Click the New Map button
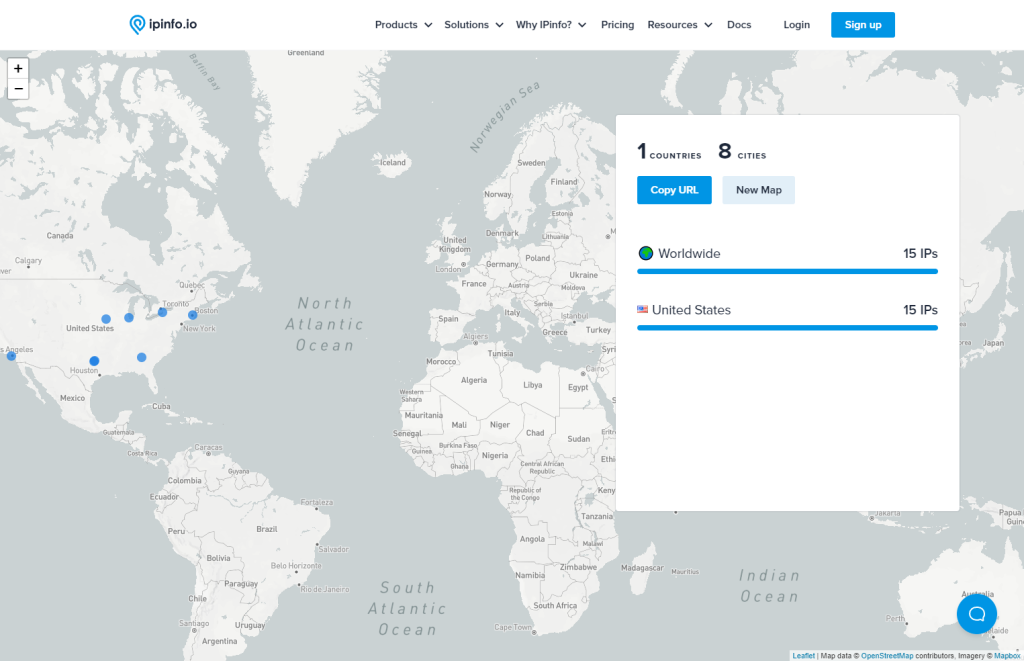The height and width of the screenshot is (661, 1024). (758, 190)
